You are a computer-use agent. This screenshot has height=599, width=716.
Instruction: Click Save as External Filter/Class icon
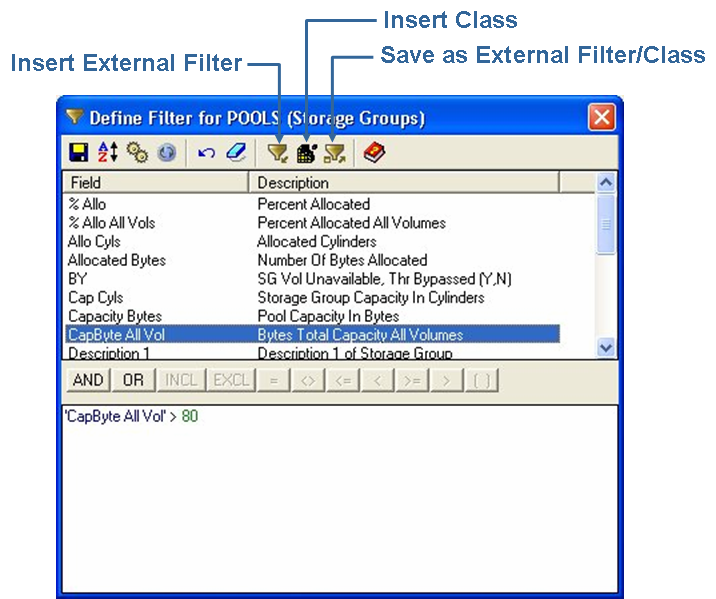335,153
